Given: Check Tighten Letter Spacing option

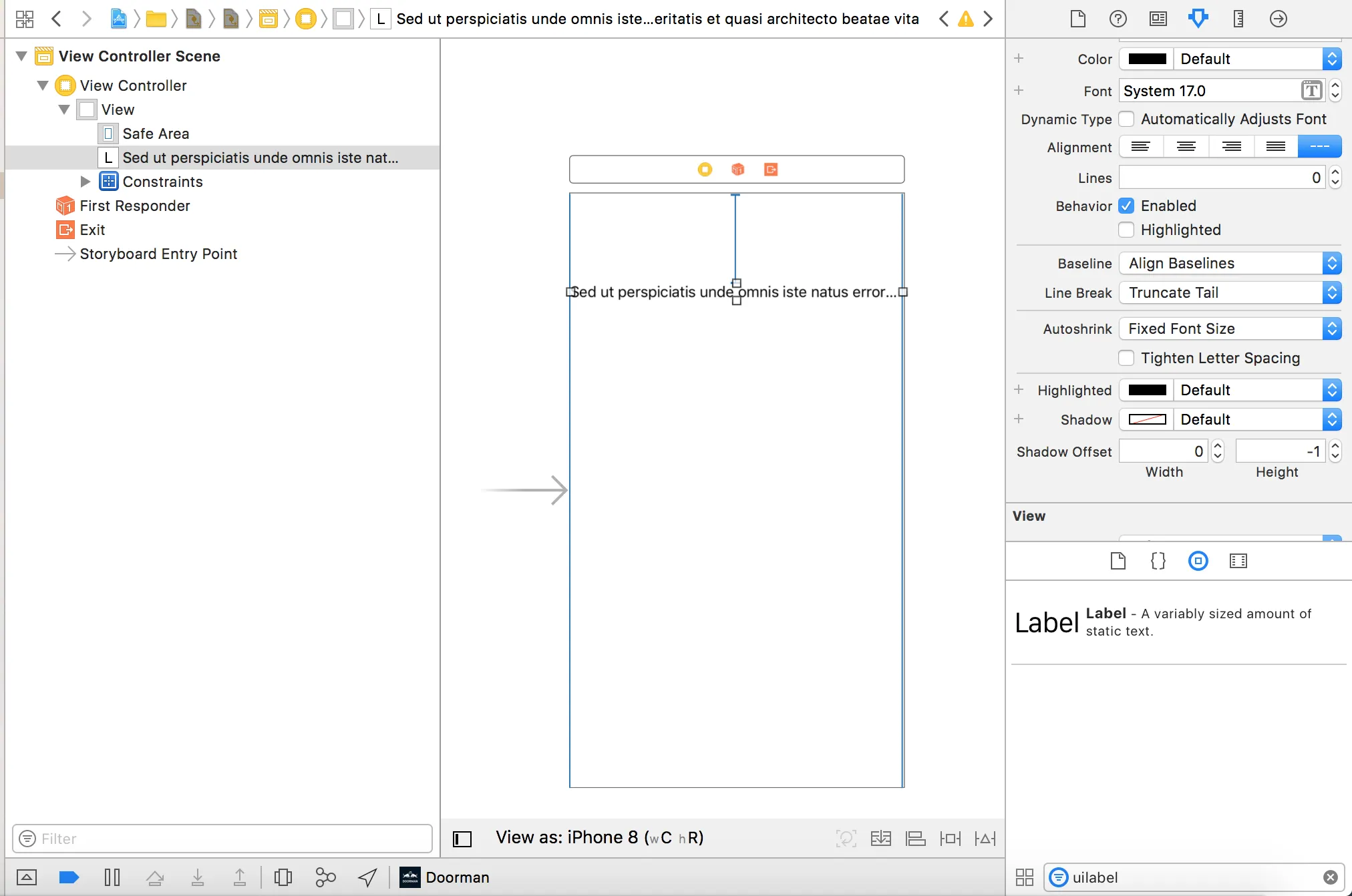Looking at the screenshot, I should pyautogui.click(x=1126, y=358).
